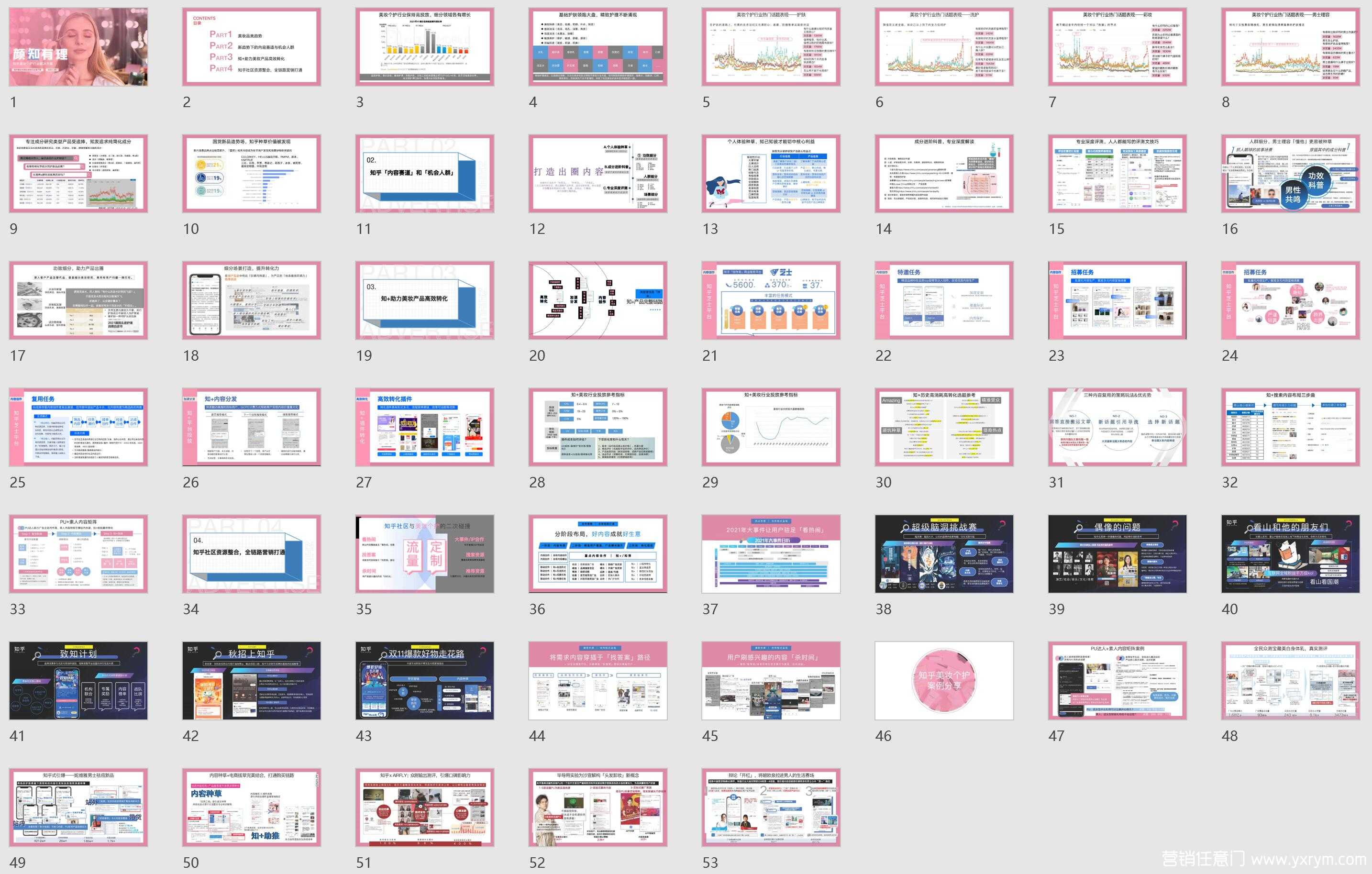
Task: Open slide 2 CONTENTS 目录 thumbnail
Action: point(251,47)
